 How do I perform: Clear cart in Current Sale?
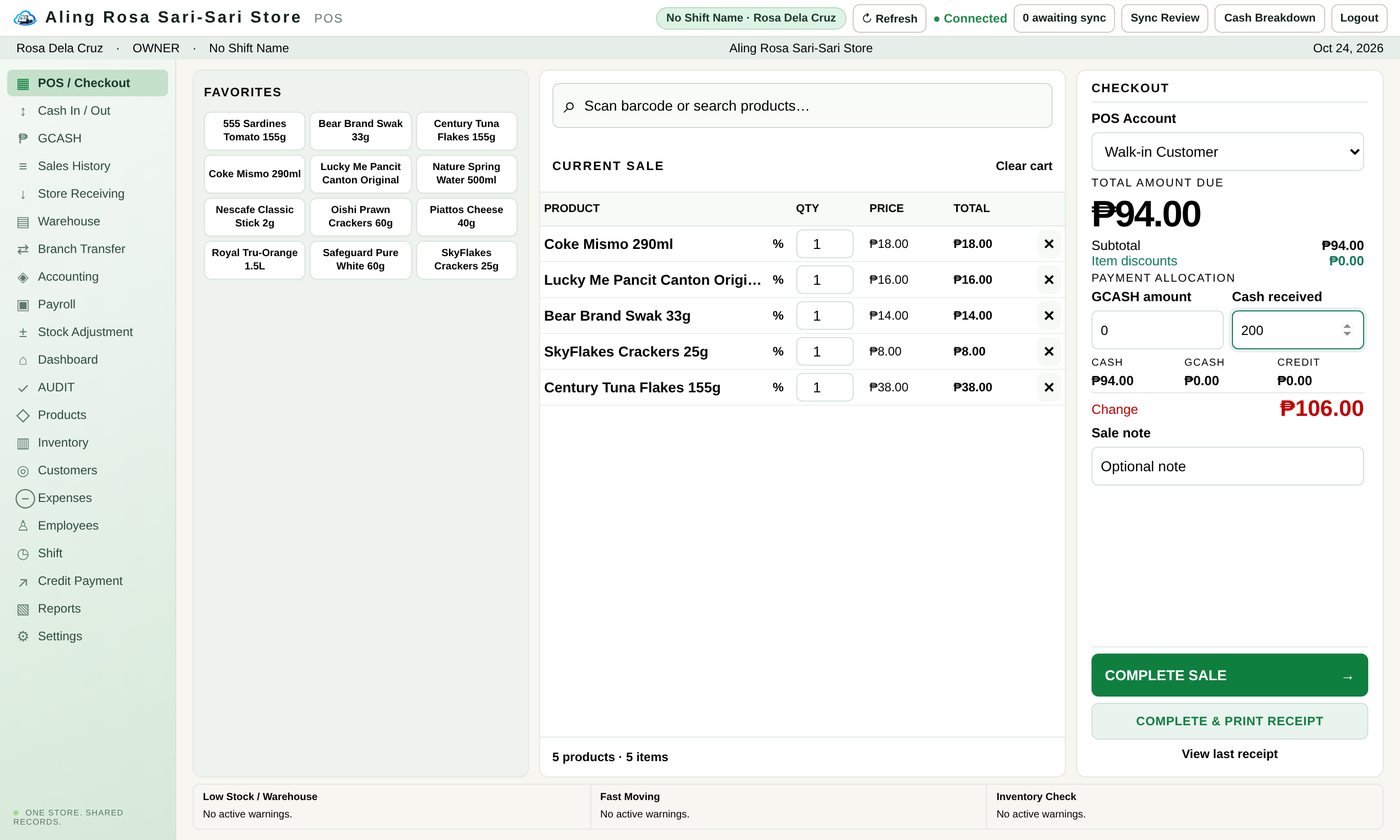click(1023, 166)
